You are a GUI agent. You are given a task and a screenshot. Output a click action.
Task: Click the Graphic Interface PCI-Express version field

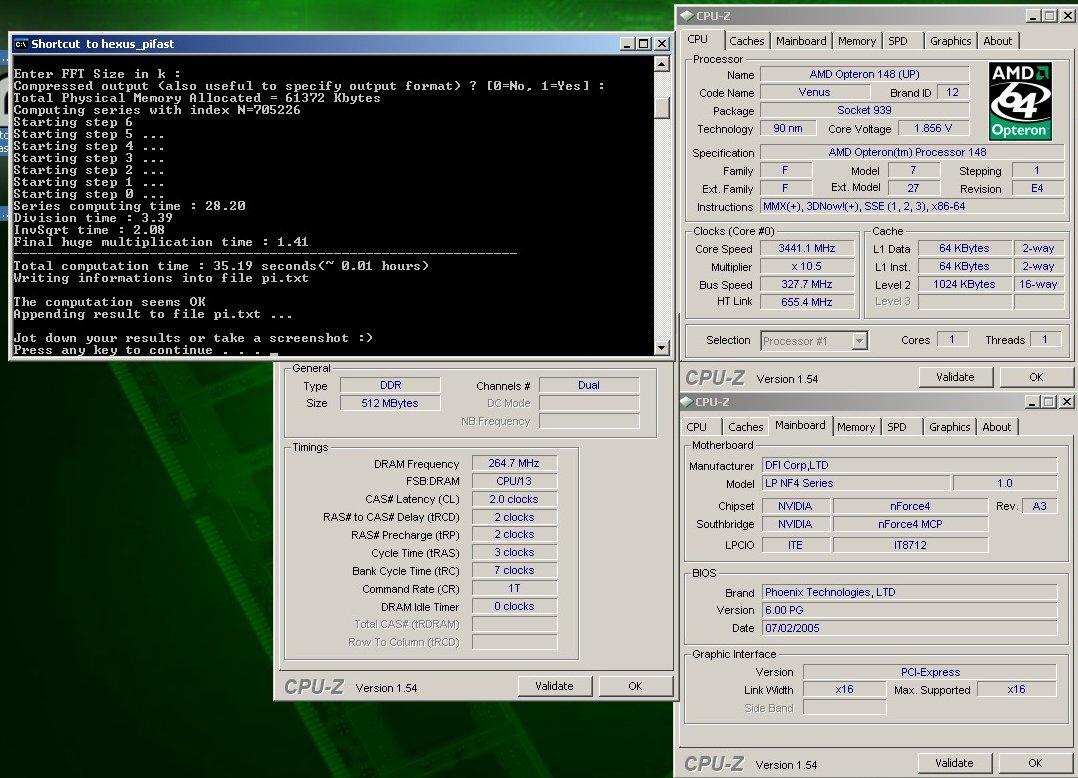[x=930, y=672]
